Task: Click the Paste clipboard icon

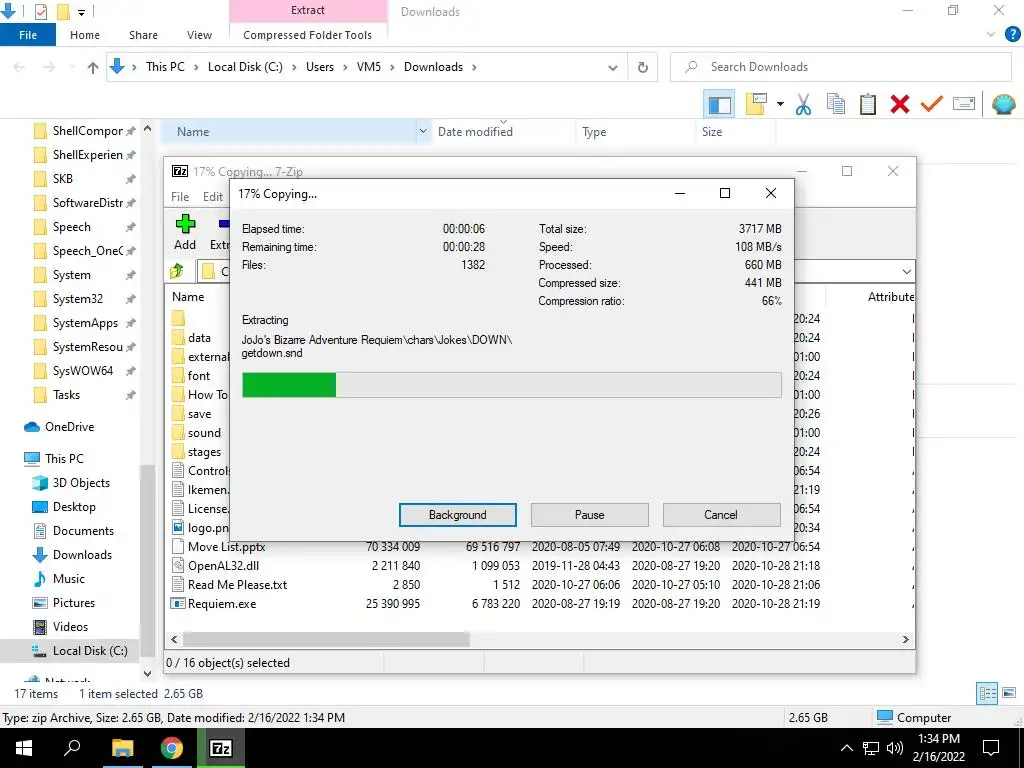Action: pos(868,104)
